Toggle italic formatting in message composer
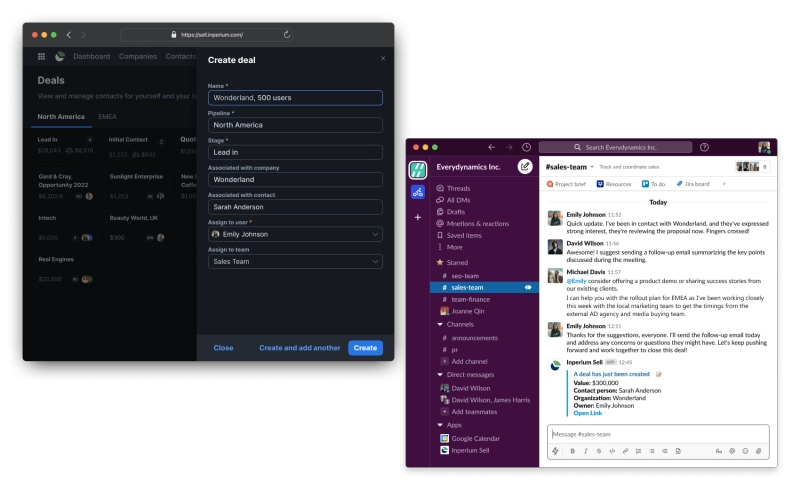Image resolution: width=800 pixels, height=490 pixels. tap(586, 451)
